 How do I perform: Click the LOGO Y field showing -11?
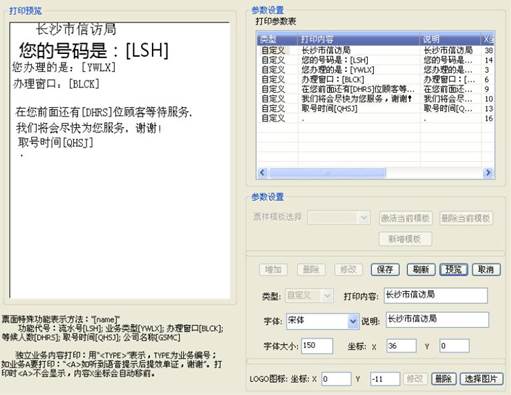[x=385, y=379]
